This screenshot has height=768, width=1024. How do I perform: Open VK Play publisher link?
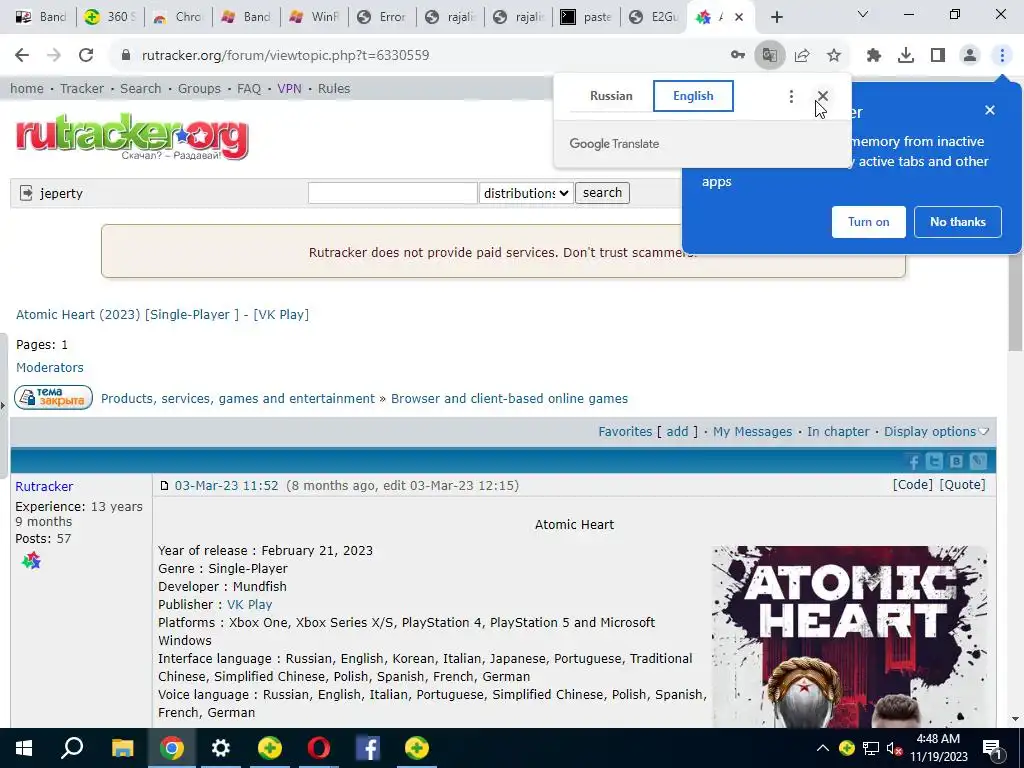tap(249, 605)
